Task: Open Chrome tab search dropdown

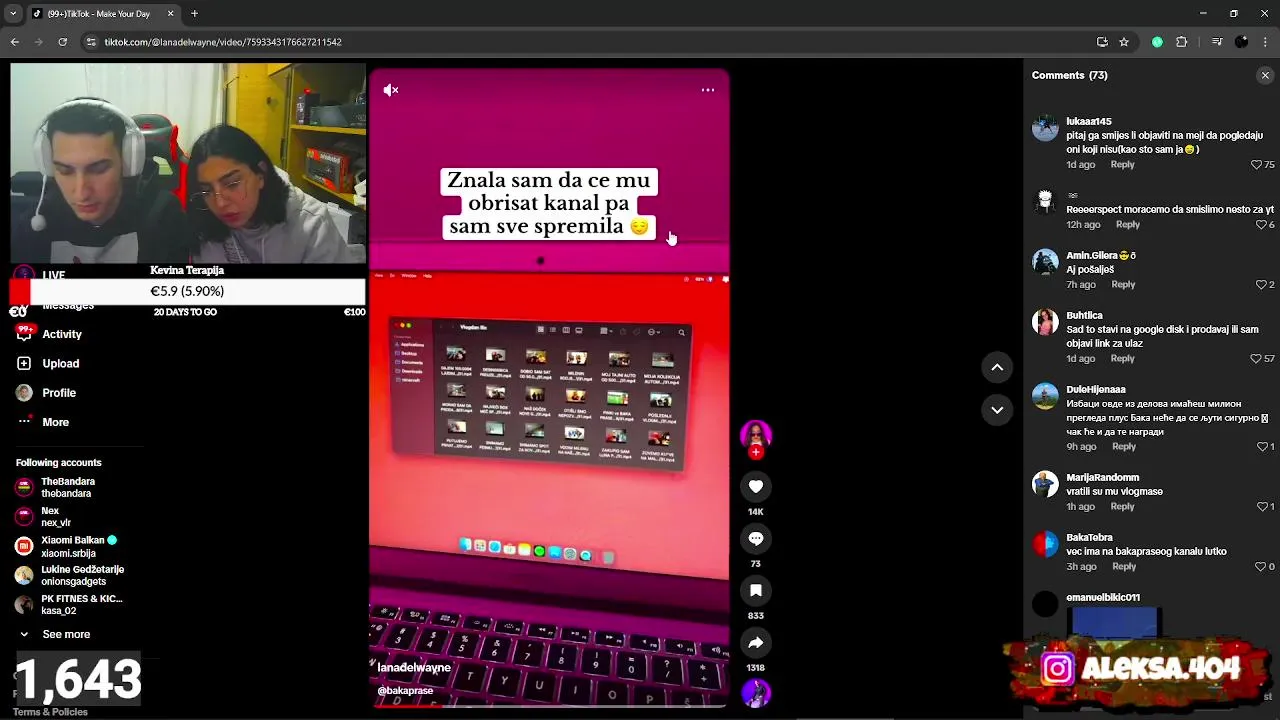Action: 13,14
